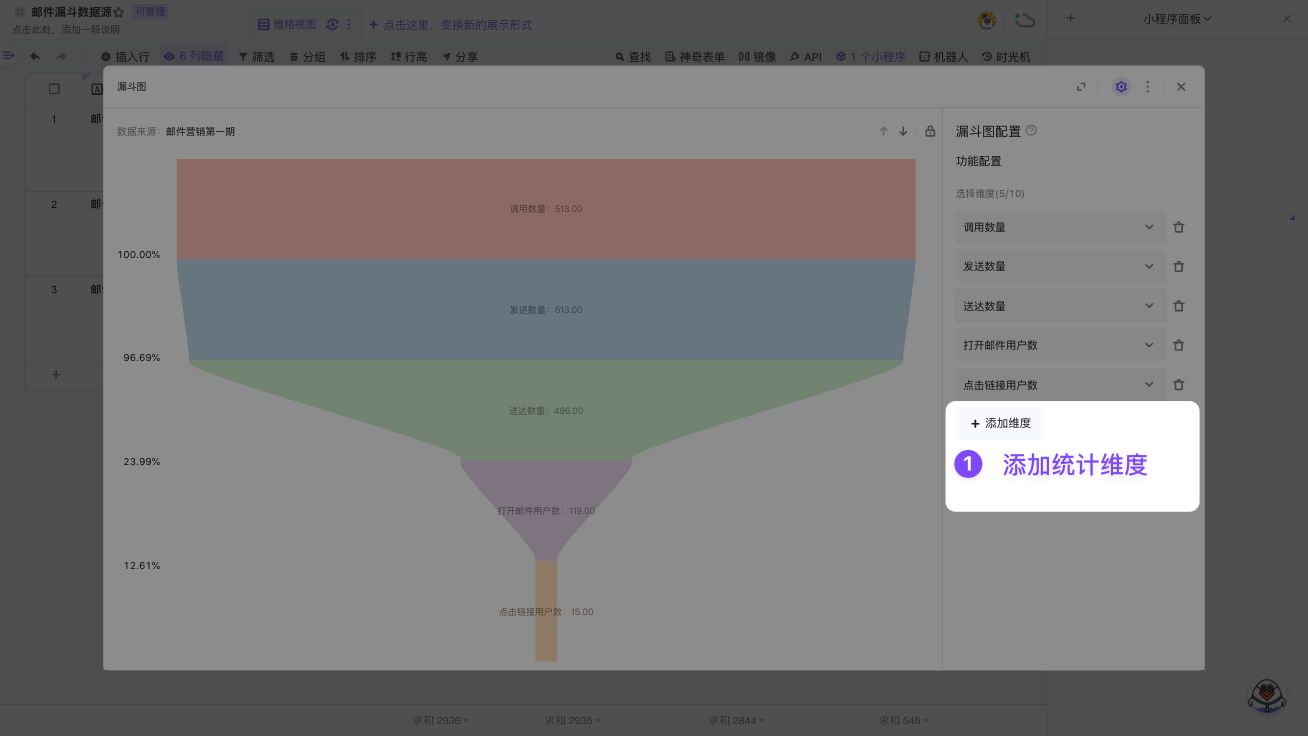Click the help icon beside 漏斗图配置
Screen dimensions: 1308x736
coord(1031,130)
